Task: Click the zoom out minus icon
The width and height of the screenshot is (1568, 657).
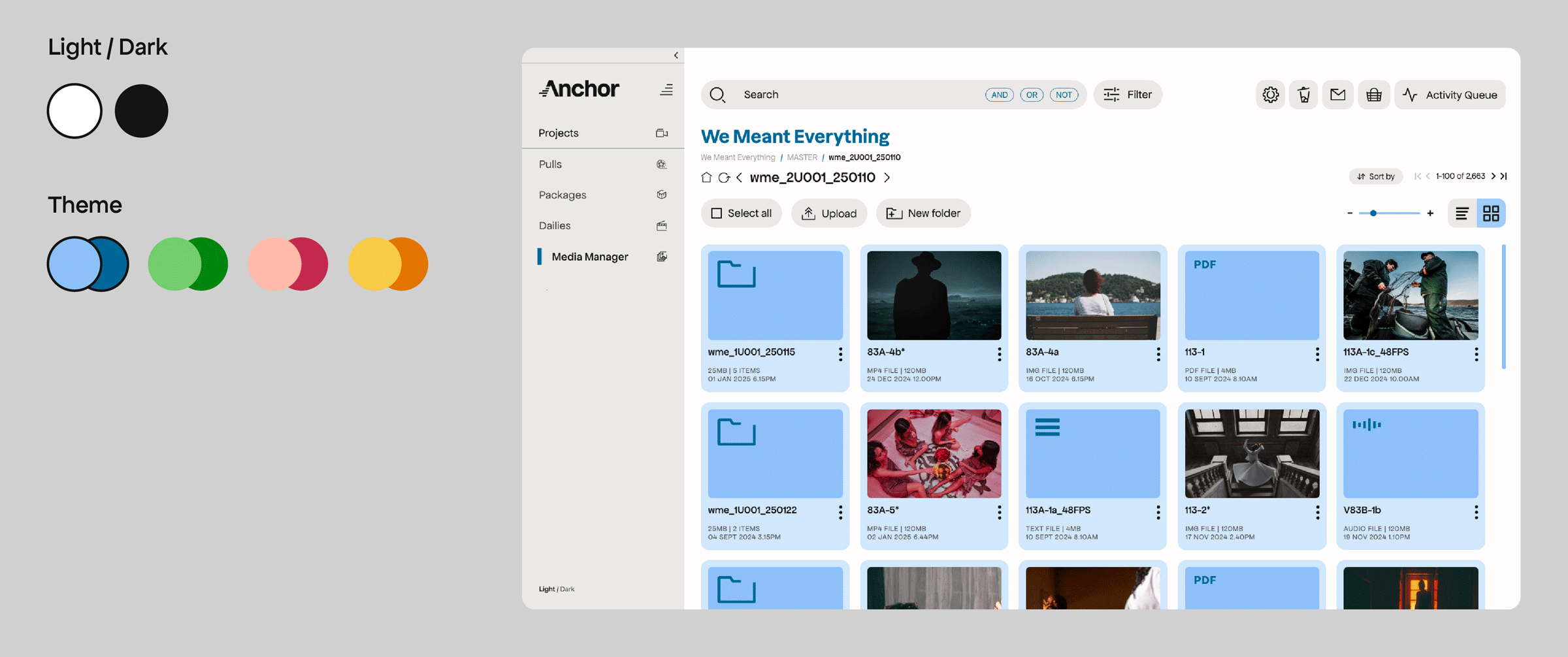Action: (x=1350, y=213)
